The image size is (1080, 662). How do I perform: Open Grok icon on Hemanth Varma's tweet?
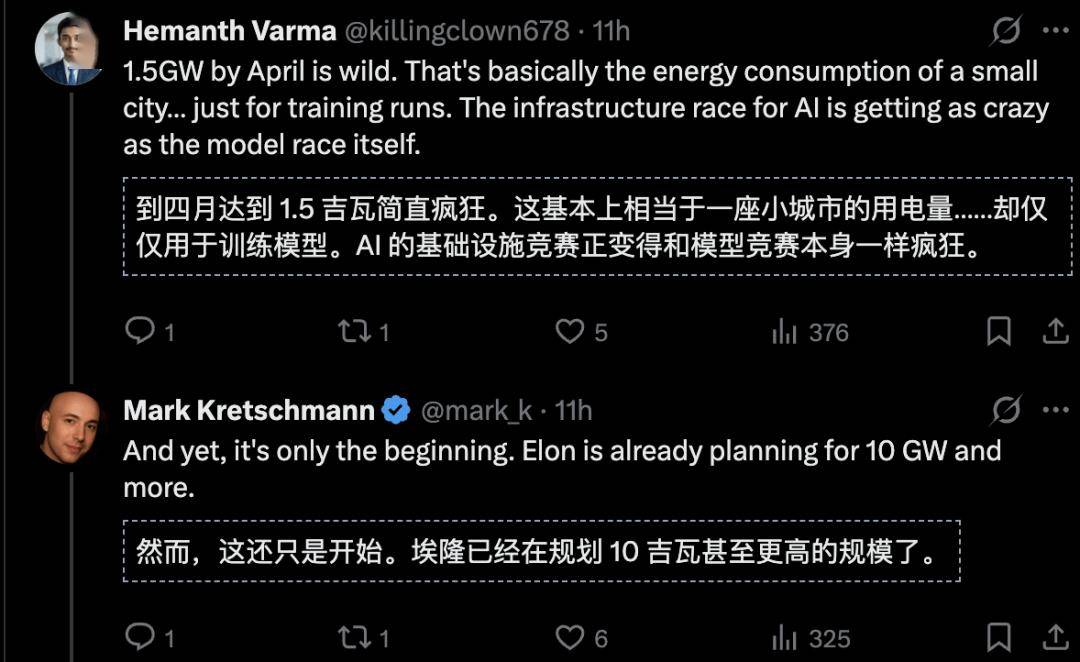click(x=1006, y=31)
